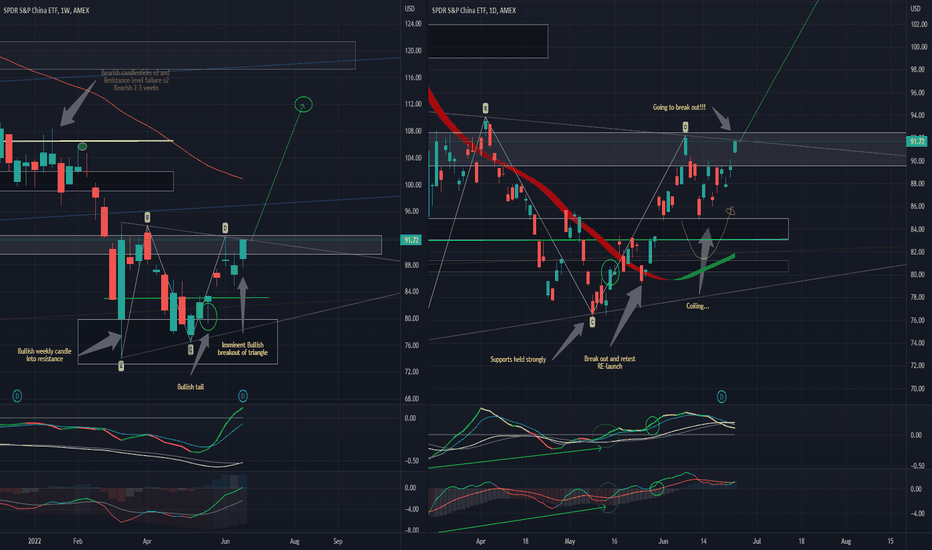Click 98.00 on the daily price axis
The image size is (932, 550).
(918, 70)
